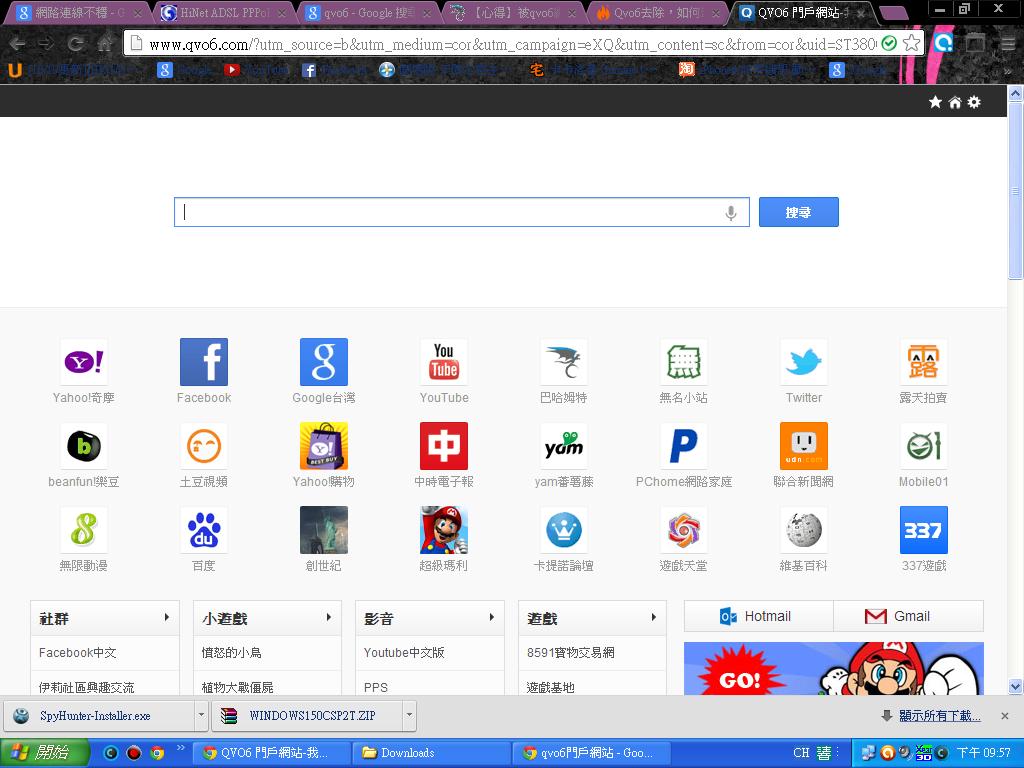Click the browser Back arrow
The width and height of the screenshot is (1024, 768).
tap(17, 44)
